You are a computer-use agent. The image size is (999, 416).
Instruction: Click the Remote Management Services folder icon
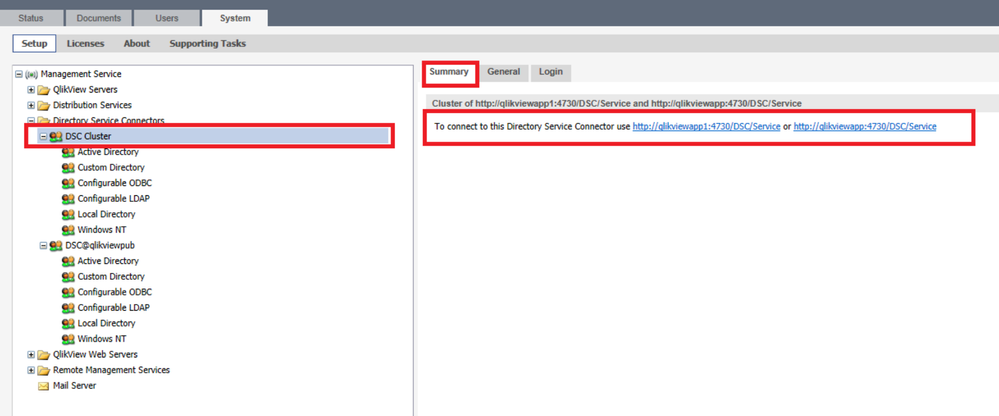point(43,370)
